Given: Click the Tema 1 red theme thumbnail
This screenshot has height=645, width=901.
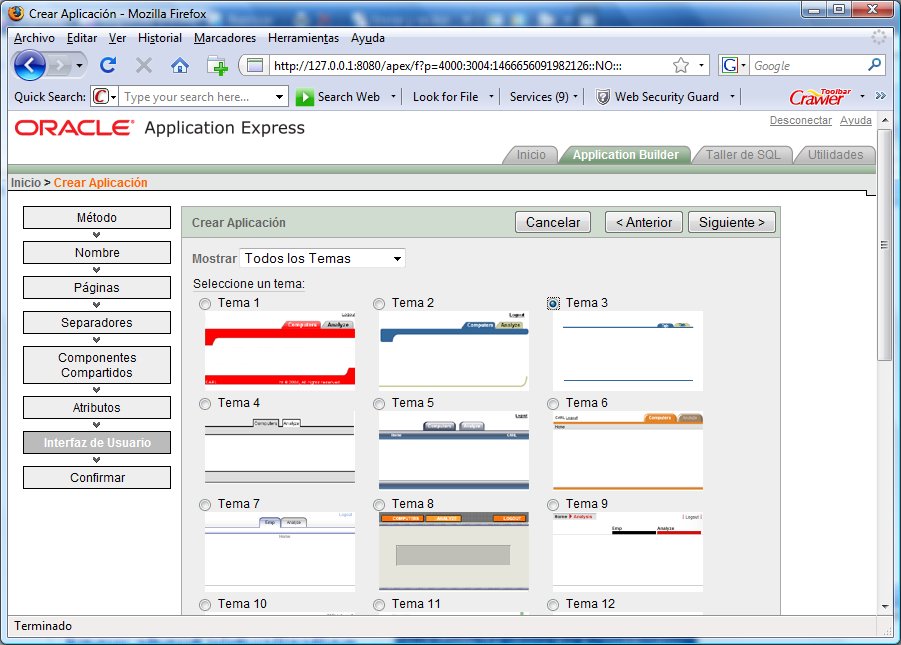Looking at the screenshot, I should (x=280, y=351).
